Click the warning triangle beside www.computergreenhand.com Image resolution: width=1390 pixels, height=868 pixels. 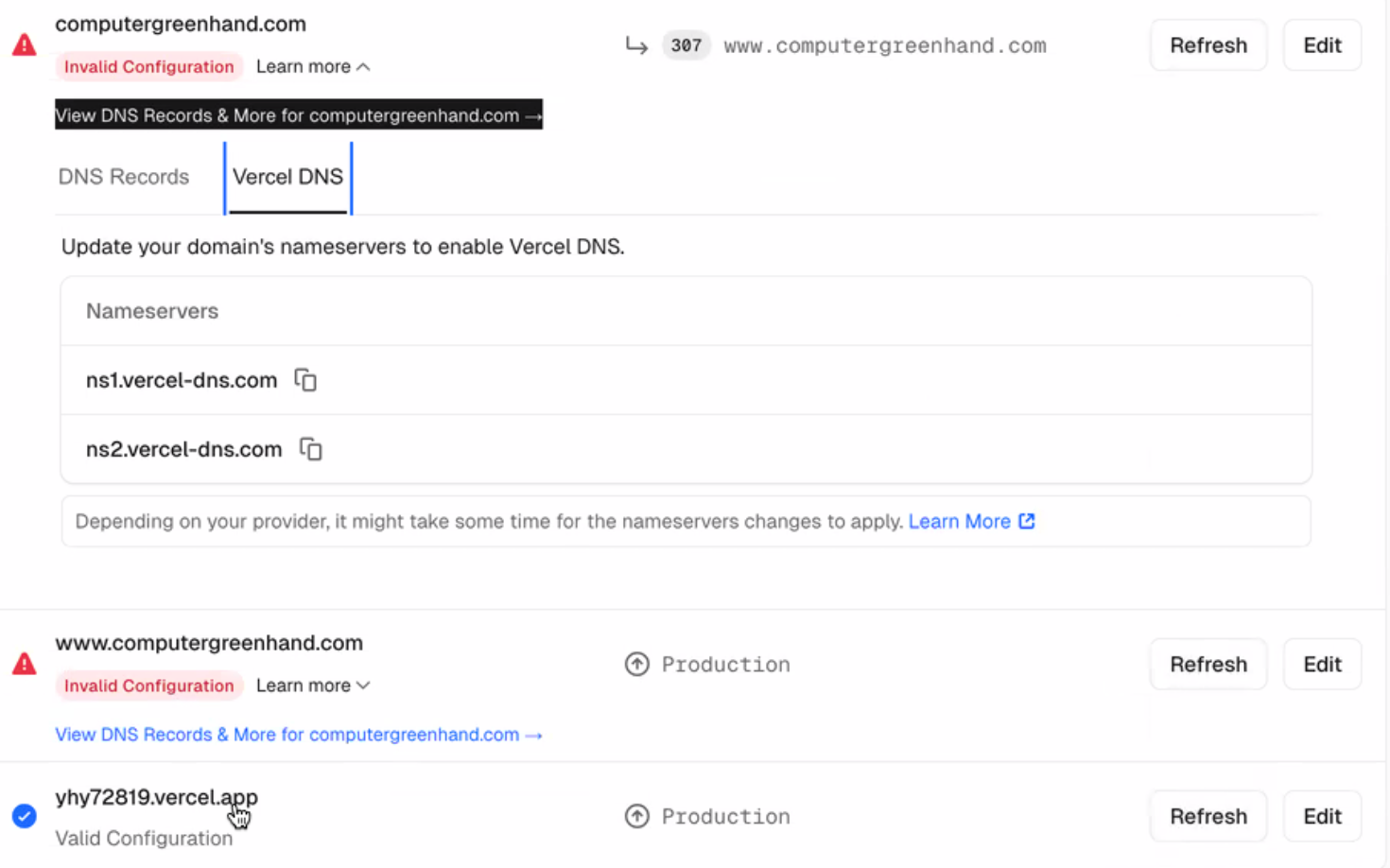click(25, 664)
